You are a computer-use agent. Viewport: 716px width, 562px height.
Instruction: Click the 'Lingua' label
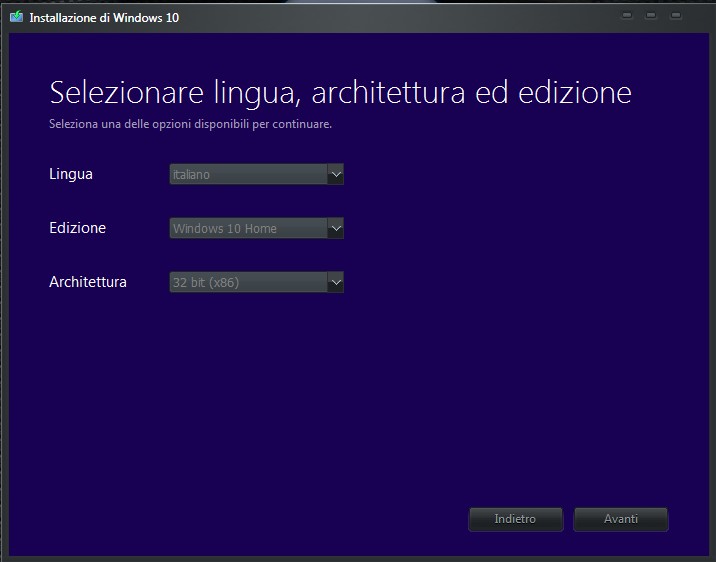click(71, 174)
